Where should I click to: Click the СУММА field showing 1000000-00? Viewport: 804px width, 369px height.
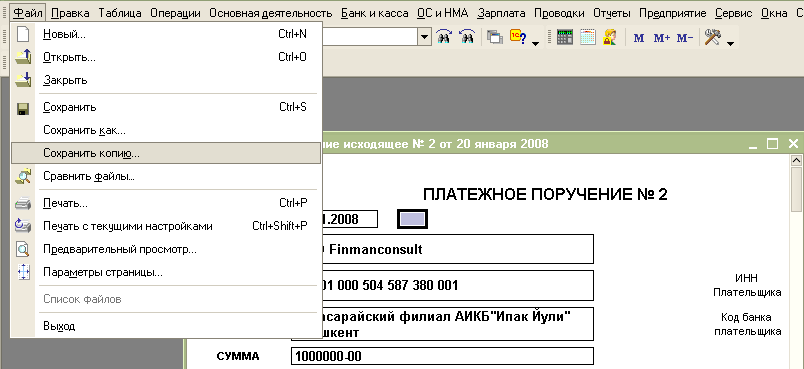coord(442,356)
